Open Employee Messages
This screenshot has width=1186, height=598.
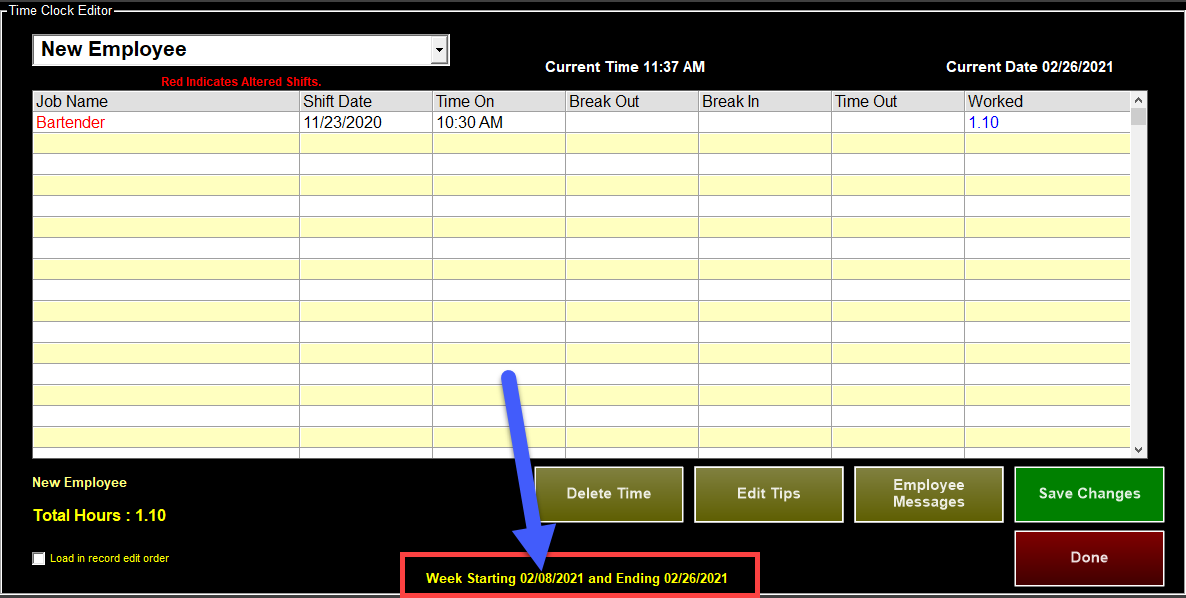click(x=929, y=494)
